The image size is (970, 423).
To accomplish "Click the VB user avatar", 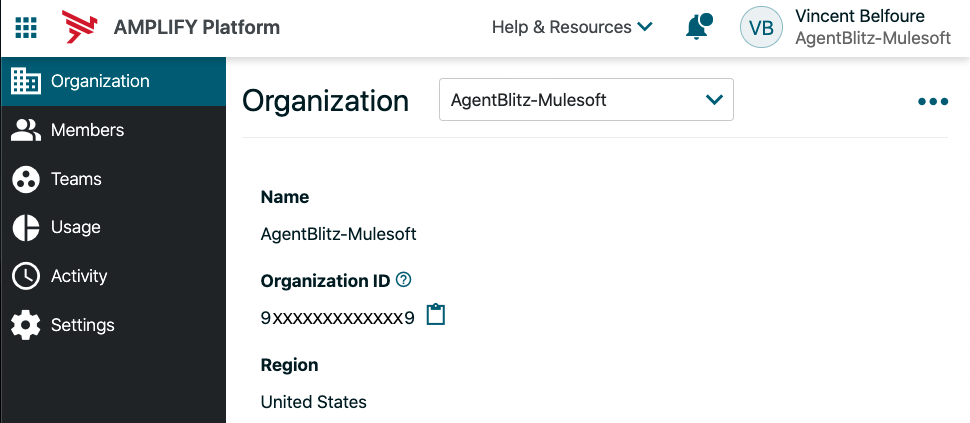I will click(762, 27).
